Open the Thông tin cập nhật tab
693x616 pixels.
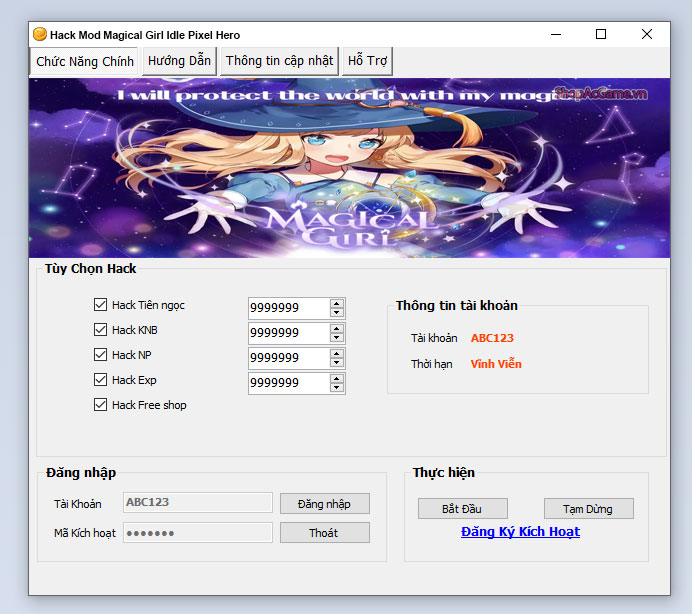coord(279,61)
